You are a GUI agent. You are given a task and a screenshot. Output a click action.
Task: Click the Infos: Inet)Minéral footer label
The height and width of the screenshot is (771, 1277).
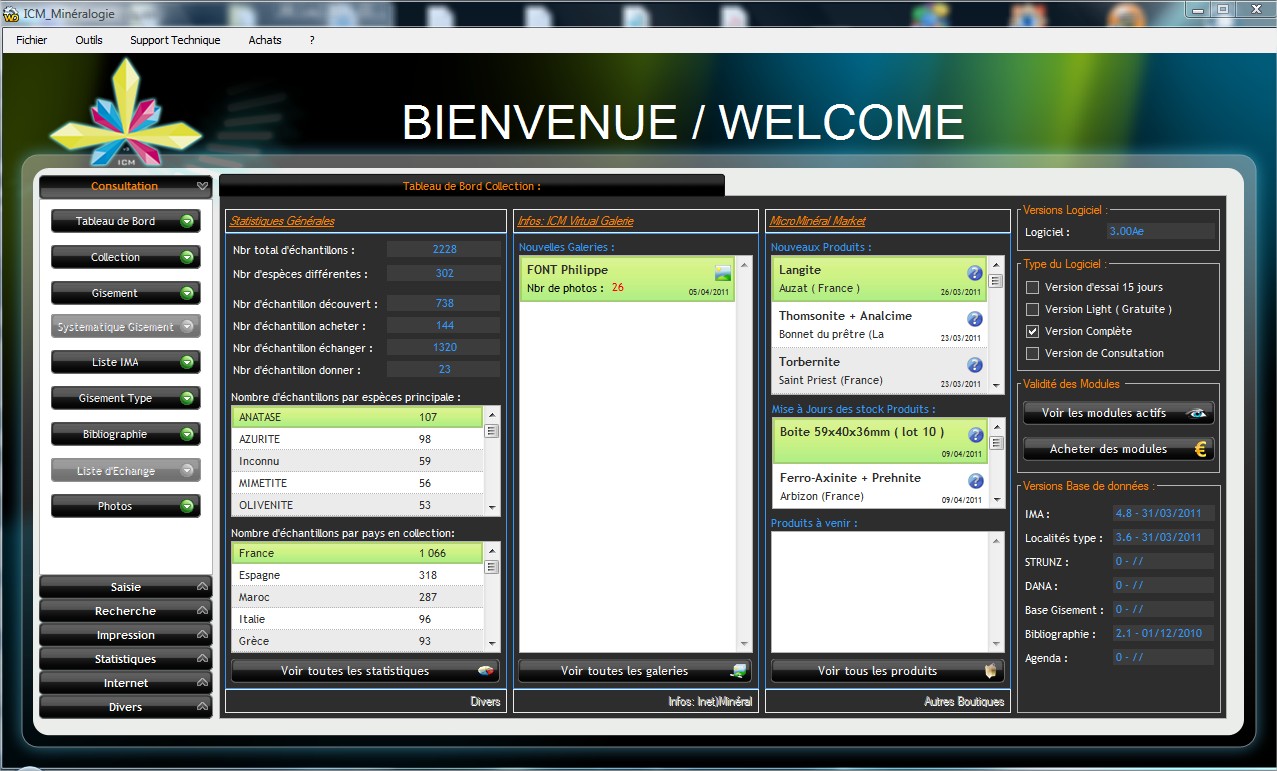pyautogui.click(x=710, y=702)
